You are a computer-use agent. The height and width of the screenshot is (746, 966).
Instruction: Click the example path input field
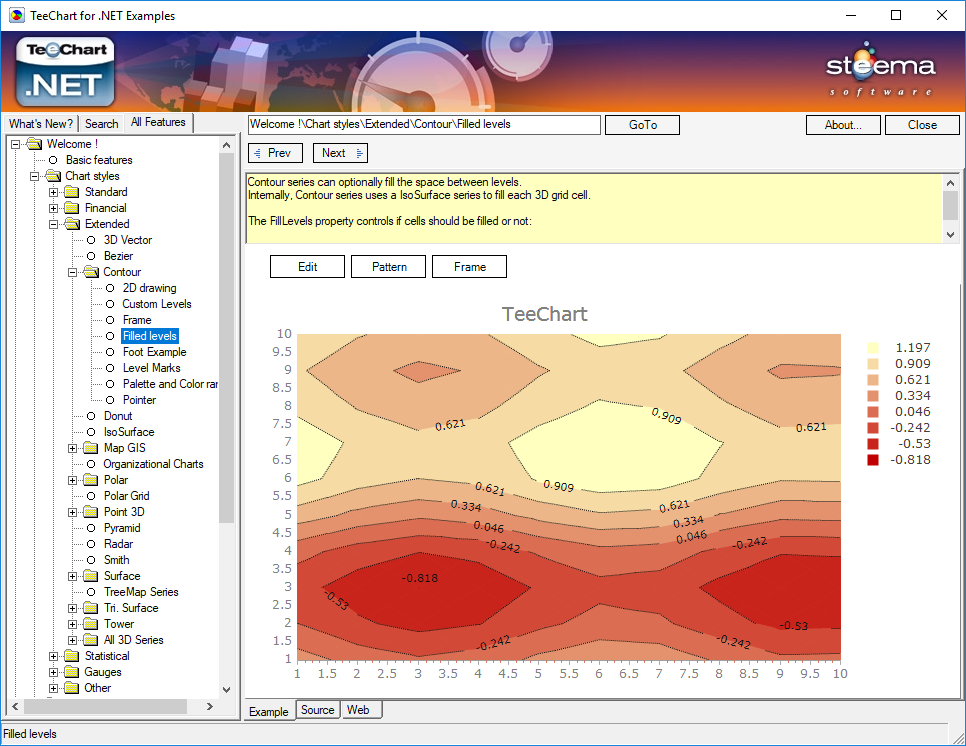click(x=424, y=124)
